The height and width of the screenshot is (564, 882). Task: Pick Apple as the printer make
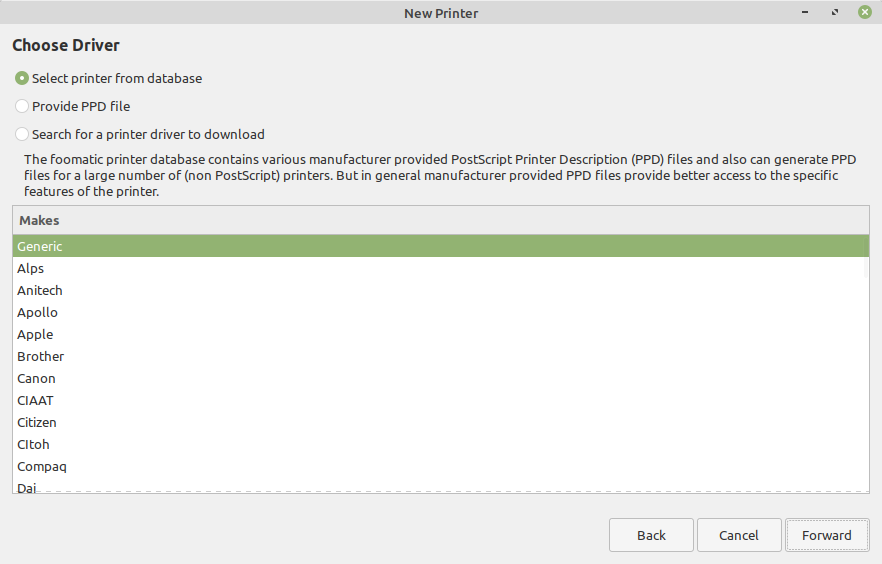click(441, 334)
